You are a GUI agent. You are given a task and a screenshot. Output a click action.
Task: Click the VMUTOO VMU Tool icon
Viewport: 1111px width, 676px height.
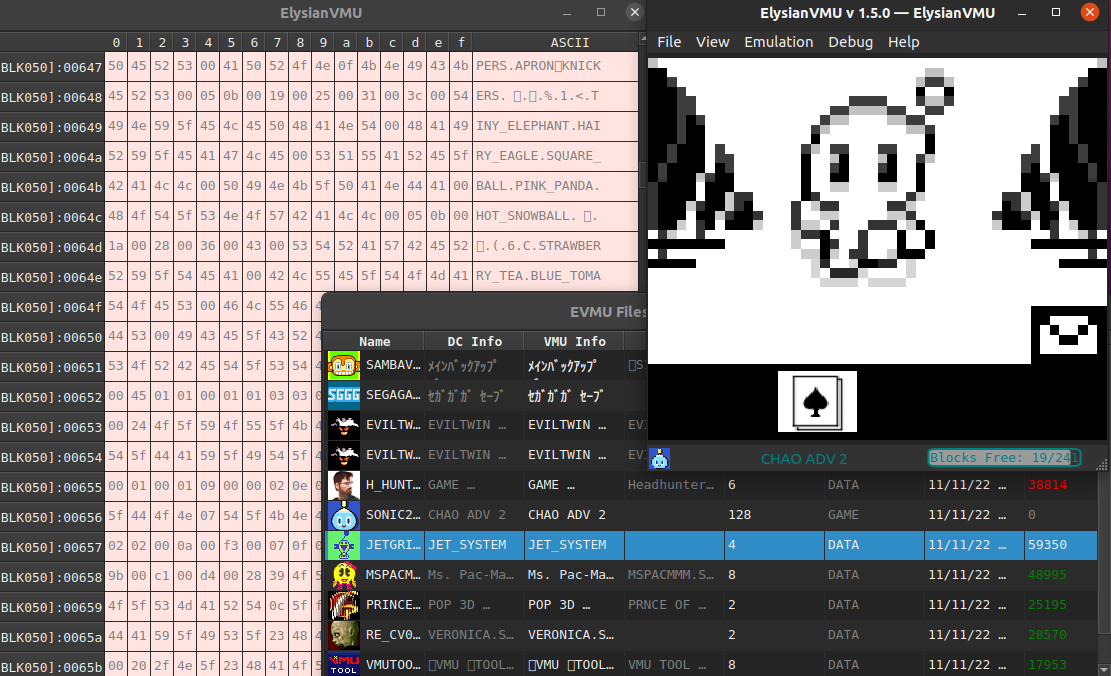pyautogui.click(x=344, y=664)
